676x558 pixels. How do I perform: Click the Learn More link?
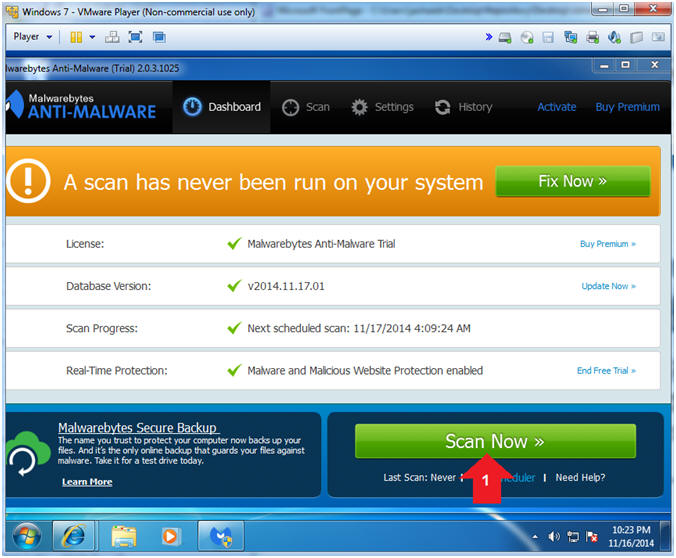[x=87, y=482]
